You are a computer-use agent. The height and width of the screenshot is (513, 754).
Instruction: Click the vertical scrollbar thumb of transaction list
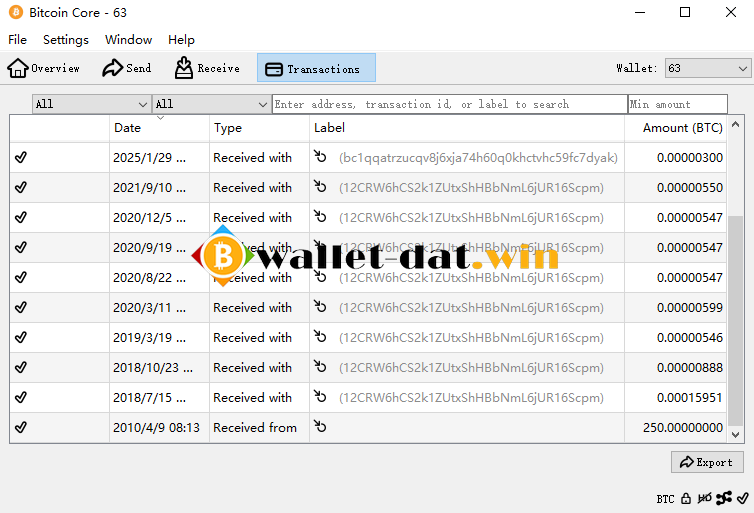[735, 321]
